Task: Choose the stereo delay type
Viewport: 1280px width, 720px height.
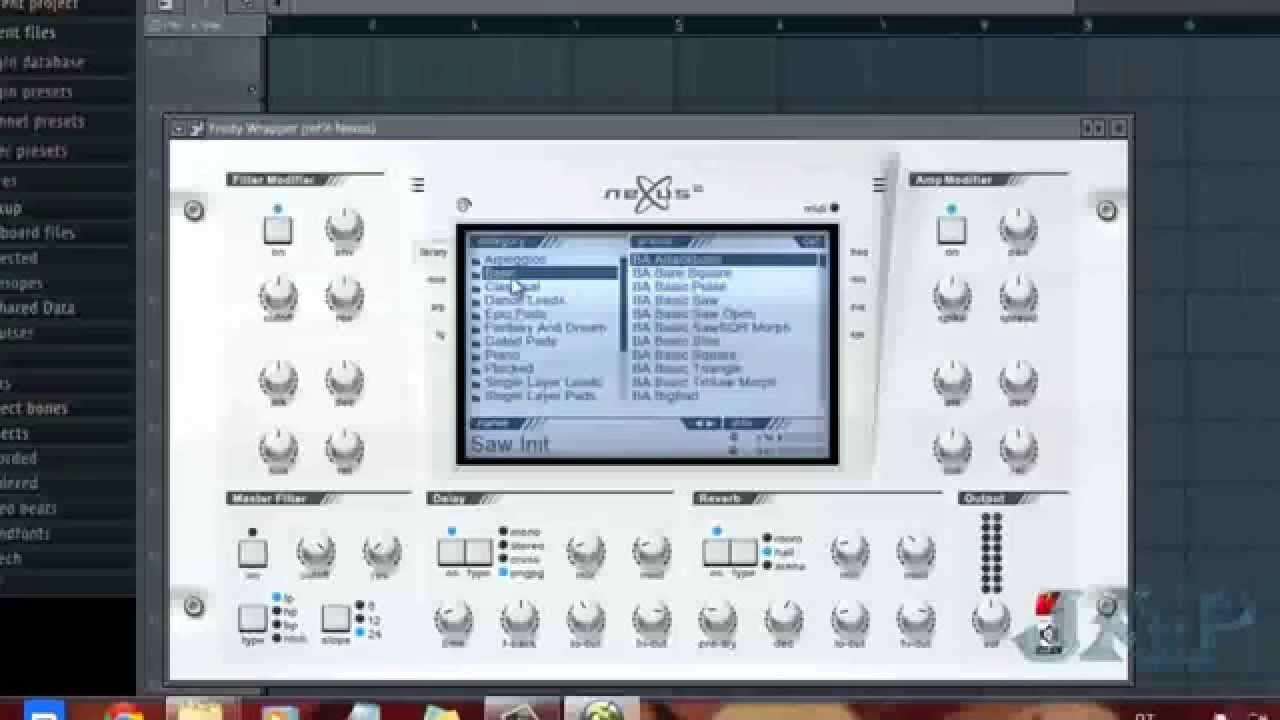Action: coord(522,546)
